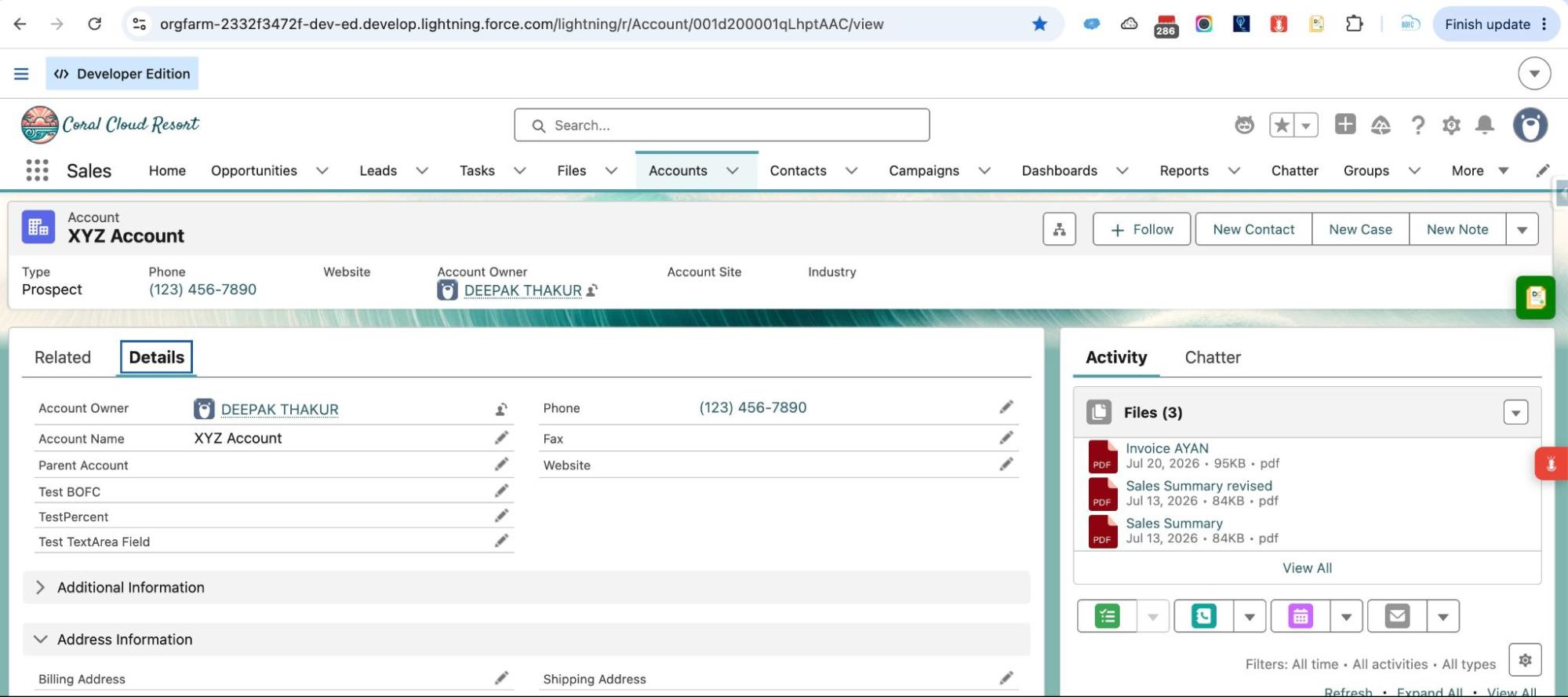Switch to the Related tab
Image resolution: width=1568 pixels, height=697 pixels.
(63, 357)
